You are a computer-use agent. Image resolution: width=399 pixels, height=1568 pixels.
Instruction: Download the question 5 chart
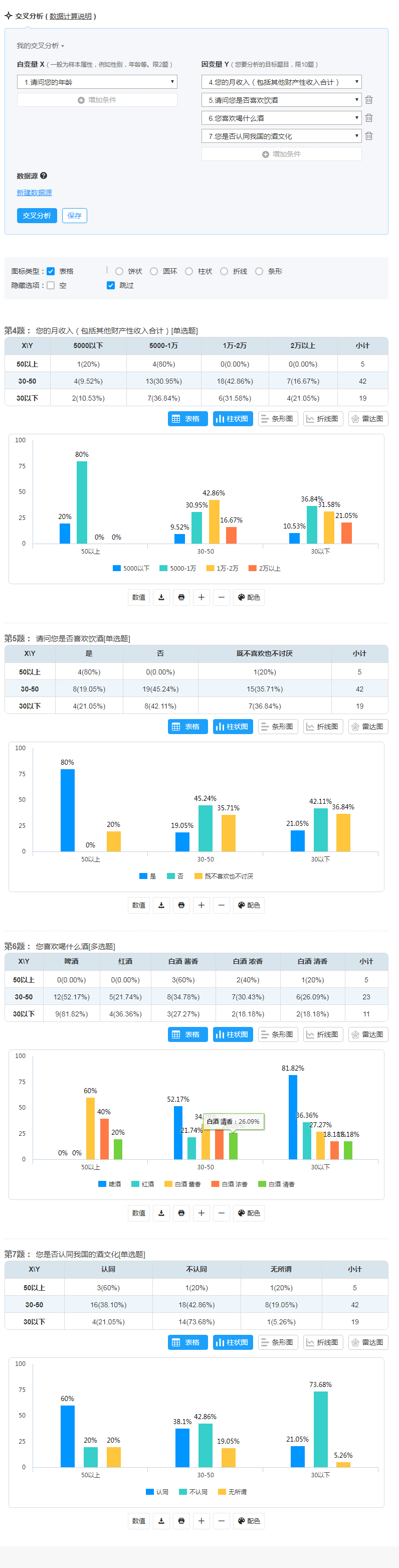[161, 905]
